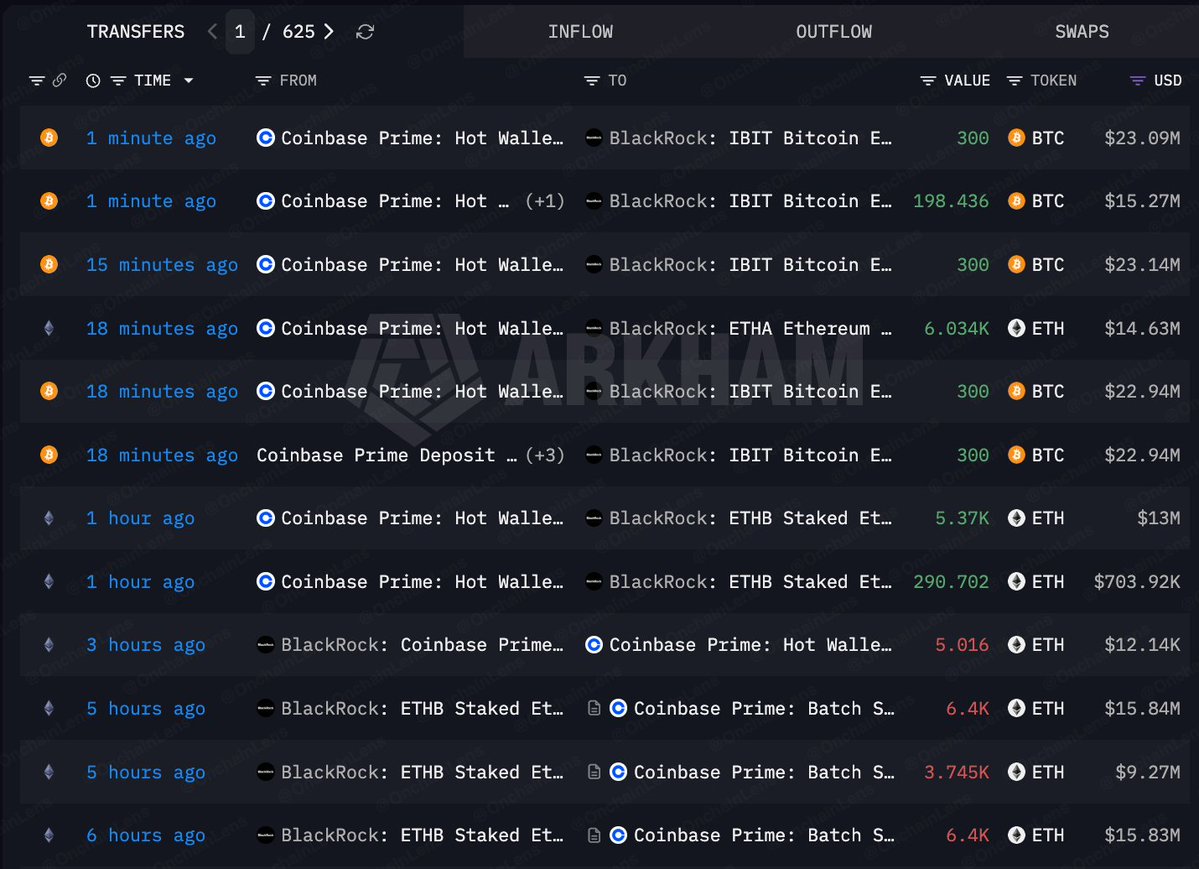Switch to the OUTFLOW tab

point(833,31)
